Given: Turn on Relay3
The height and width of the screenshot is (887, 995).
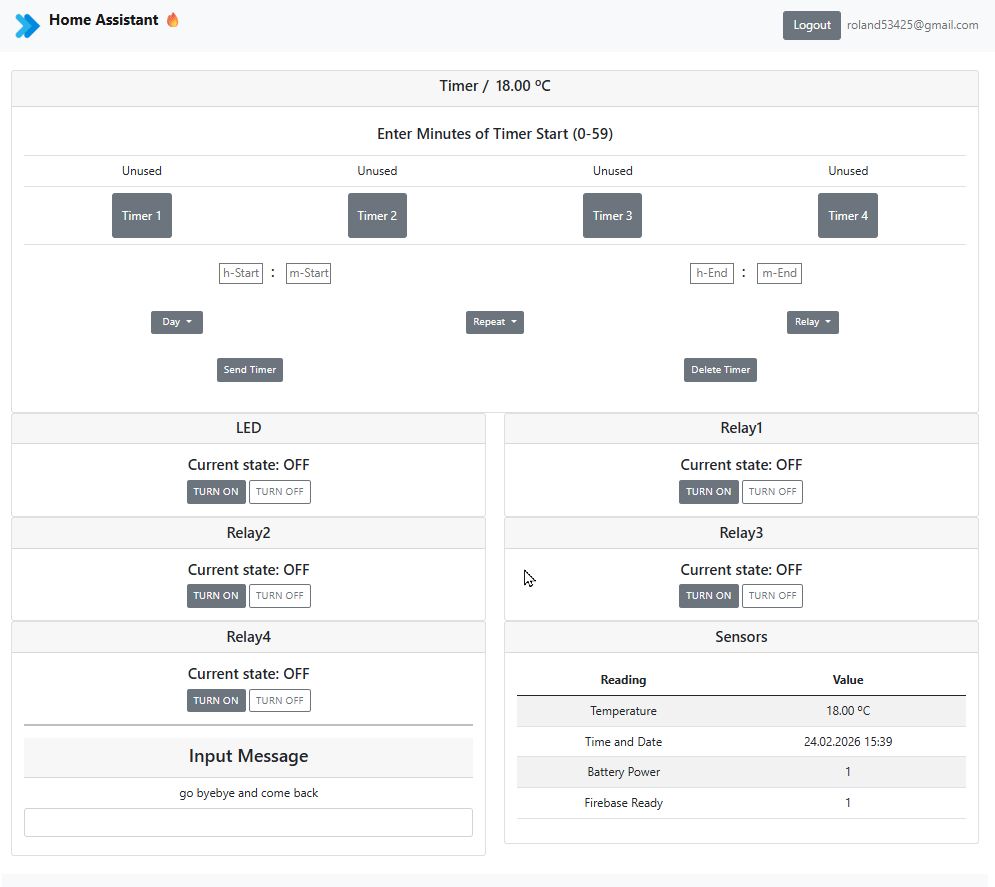Looking at the screenshot, I should point(708,595).
